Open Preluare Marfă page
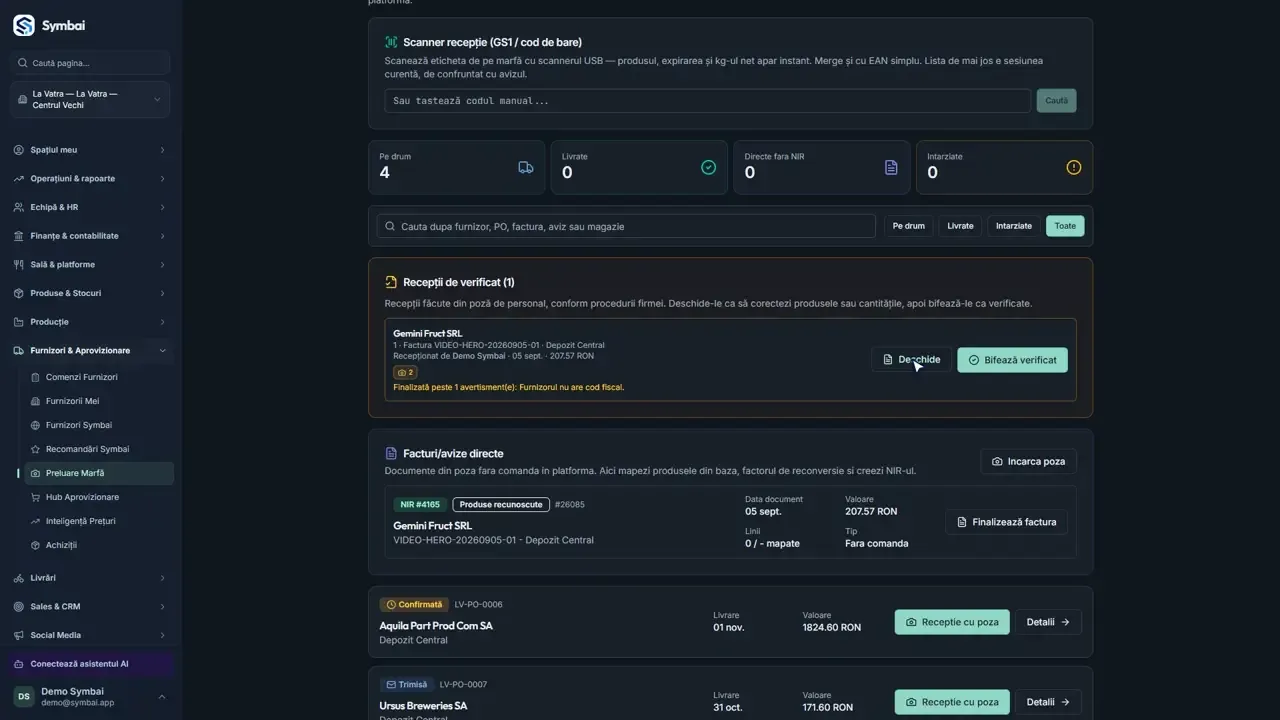Screen dimensions: 1280x720 click(x=98, y=473)
